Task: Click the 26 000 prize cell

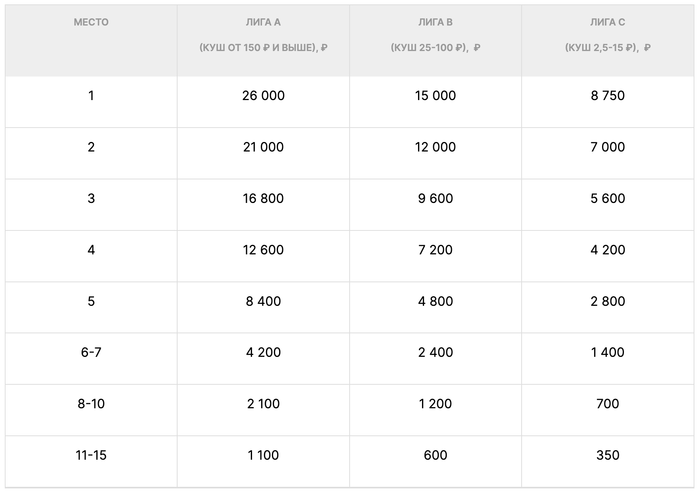Action: tap(263, 96)
